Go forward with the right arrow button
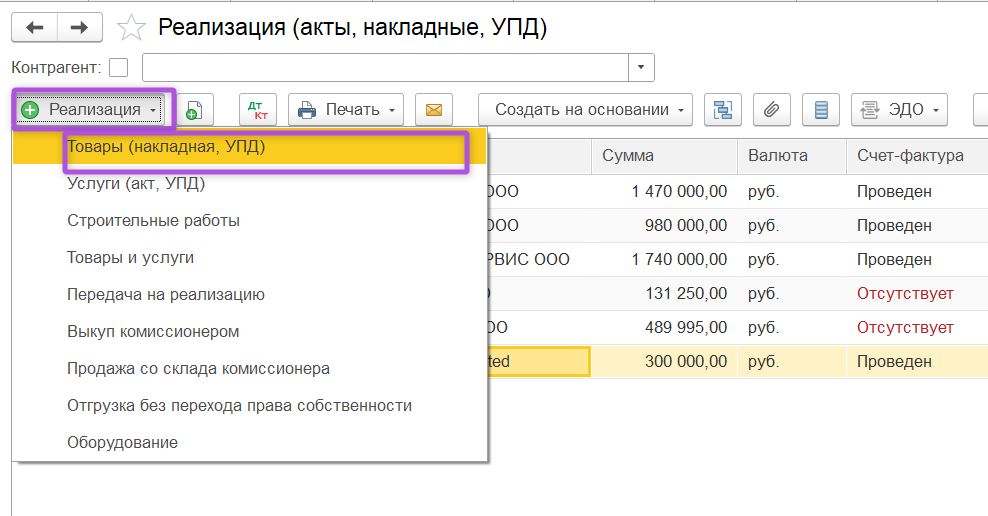This screenshot has width=988, height=516. click(79, 28)
